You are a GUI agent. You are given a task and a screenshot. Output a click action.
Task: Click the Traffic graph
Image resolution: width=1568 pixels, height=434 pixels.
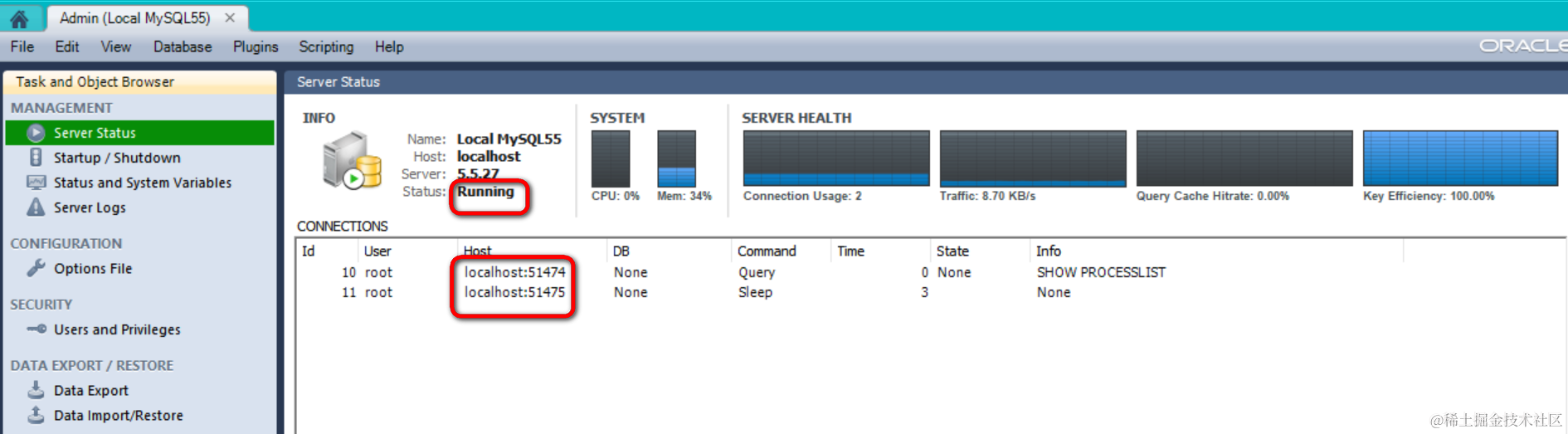click(1033, 158)
